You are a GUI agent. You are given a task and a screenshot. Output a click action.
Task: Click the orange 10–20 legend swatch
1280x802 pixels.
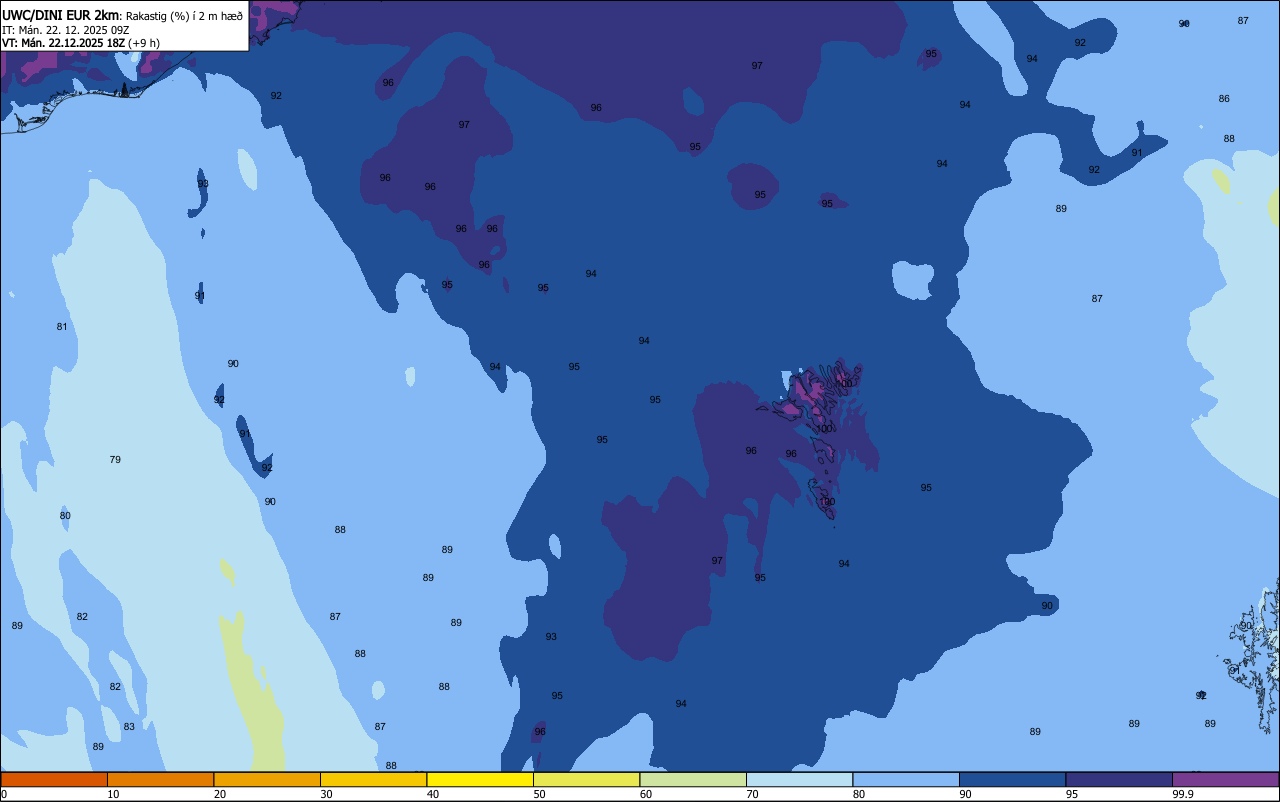(x=160, y=779)
